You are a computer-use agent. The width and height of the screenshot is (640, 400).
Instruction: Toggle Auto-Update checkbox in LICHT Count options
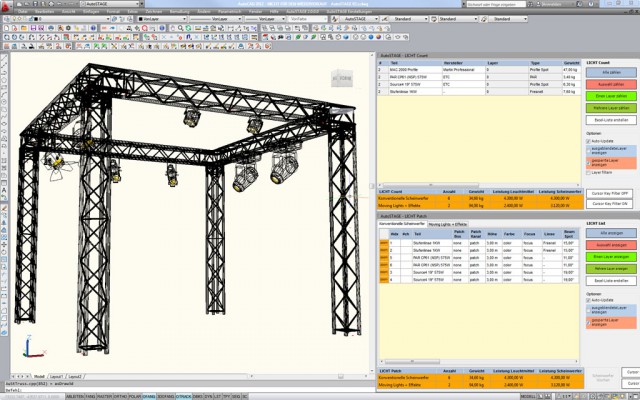pyautogui.click(x=586, y=142)
